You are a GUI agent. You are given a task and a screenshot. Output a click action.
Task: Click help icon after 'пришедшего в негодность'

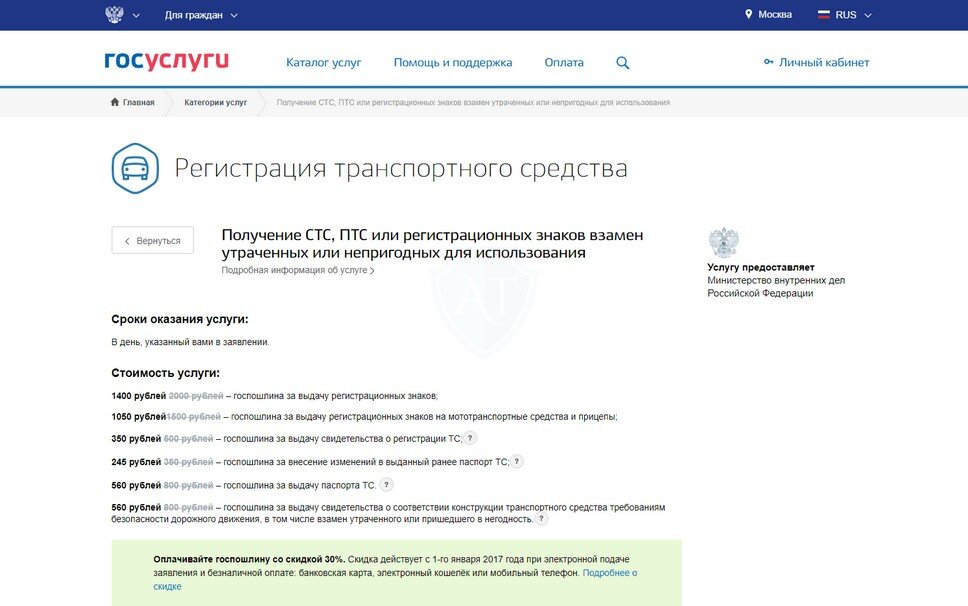(x=541, y=518)
